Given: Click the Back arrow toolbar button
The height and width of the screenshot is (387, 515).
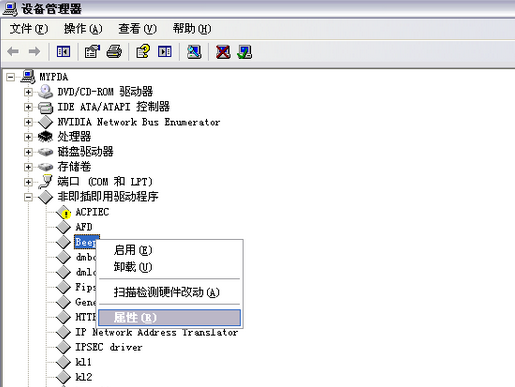Looking at the screenshot, I should 13,52.
